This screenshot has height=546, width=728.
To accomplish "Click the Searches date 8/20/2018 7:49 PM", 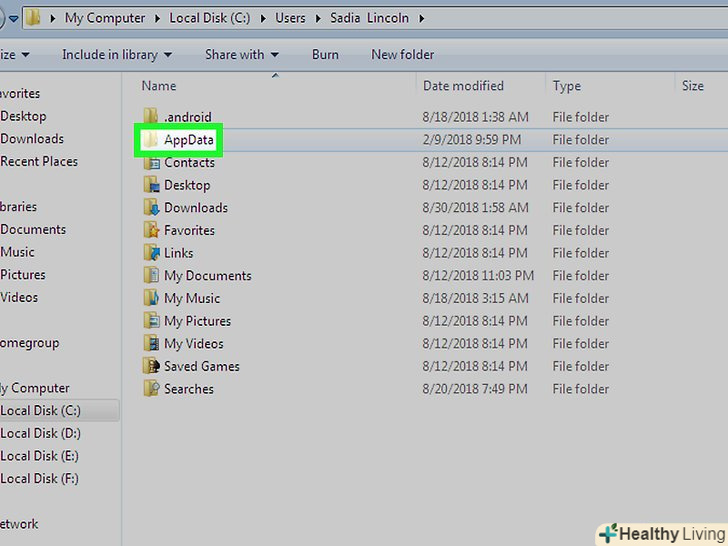I will tap(475, 389).
